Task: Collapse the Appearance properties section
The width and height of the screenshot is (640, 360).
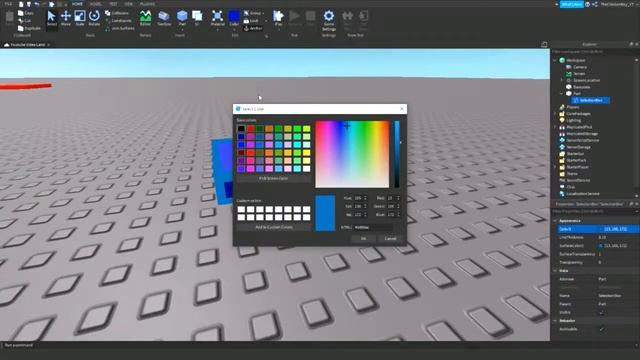Action: 555,220
